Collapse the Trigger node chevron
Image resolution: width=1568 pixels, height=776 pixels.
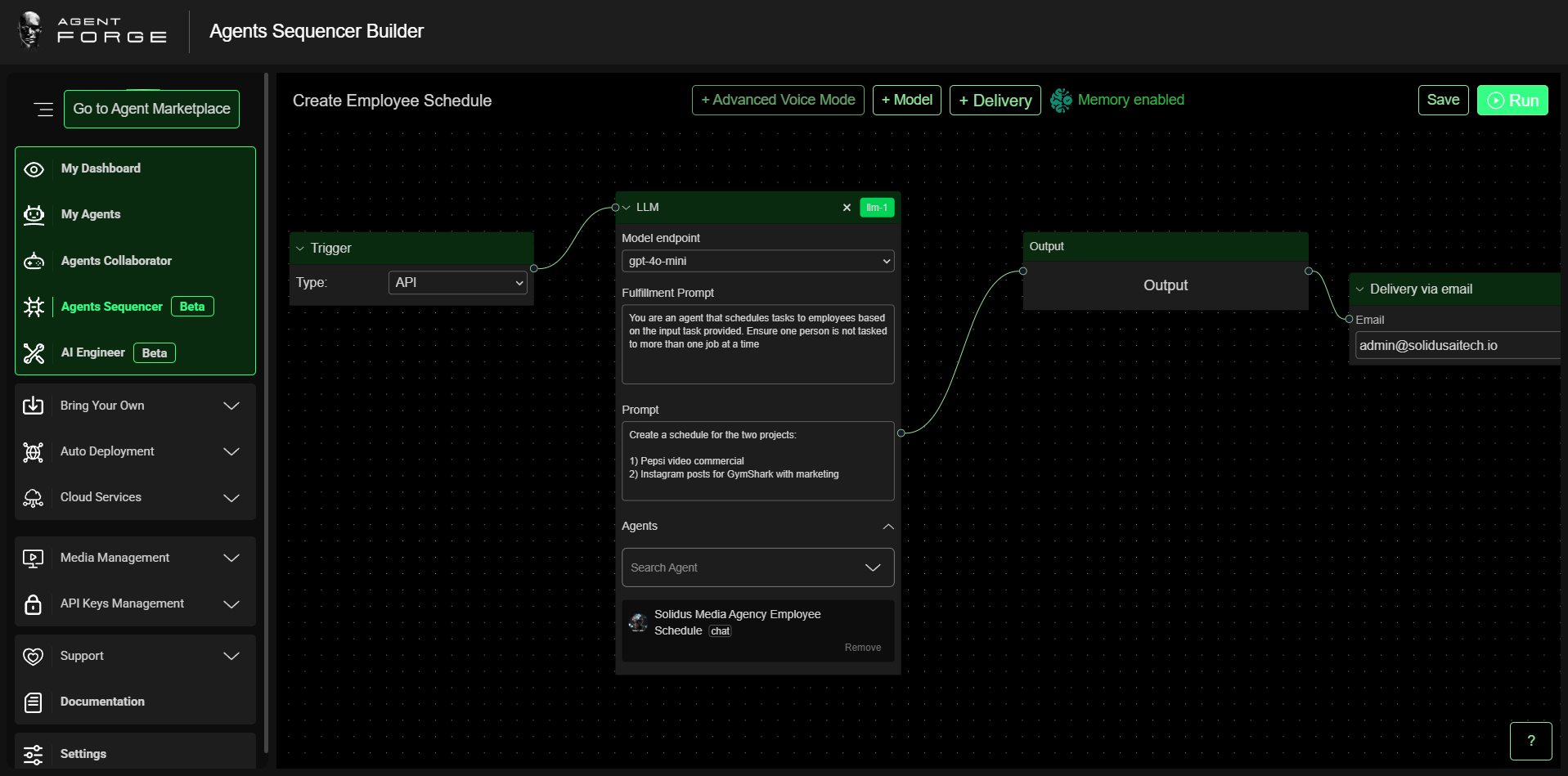coord(300,249)
